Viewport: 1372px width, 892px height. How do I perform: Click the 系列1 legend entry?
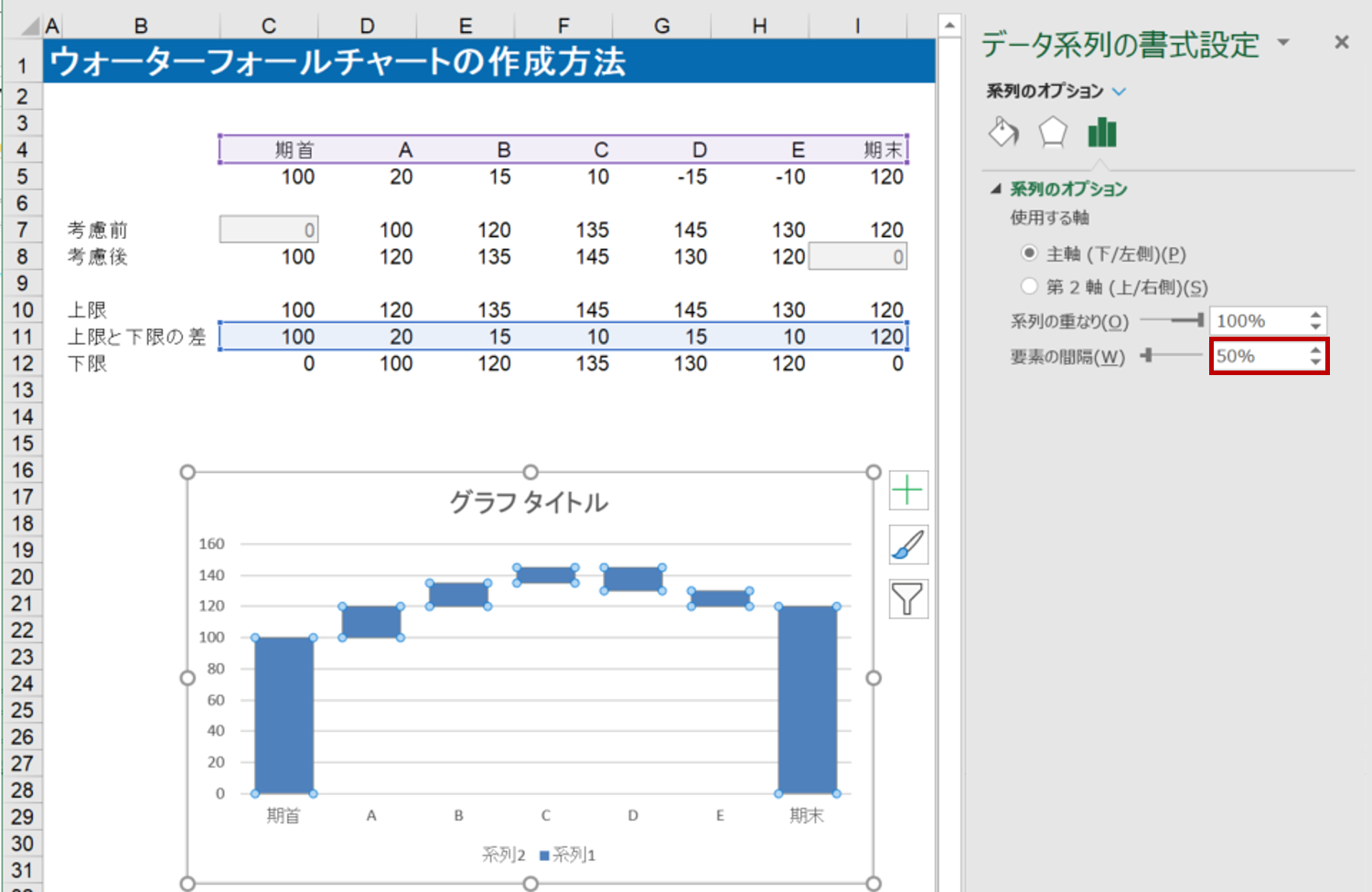point(569,855)
